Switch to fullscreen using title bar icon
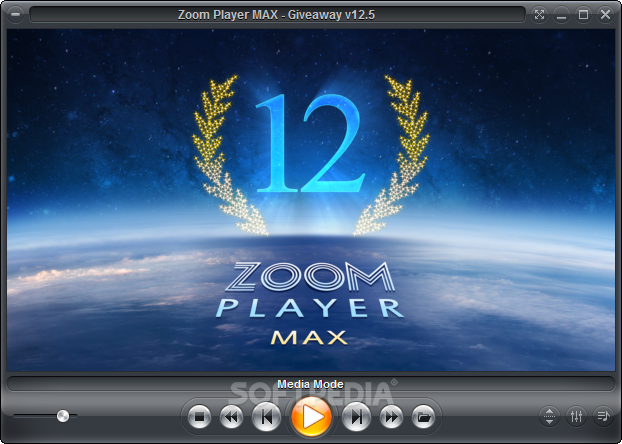Screen dimensions: 622x444 pyautogui.click(x=539, y=15)
